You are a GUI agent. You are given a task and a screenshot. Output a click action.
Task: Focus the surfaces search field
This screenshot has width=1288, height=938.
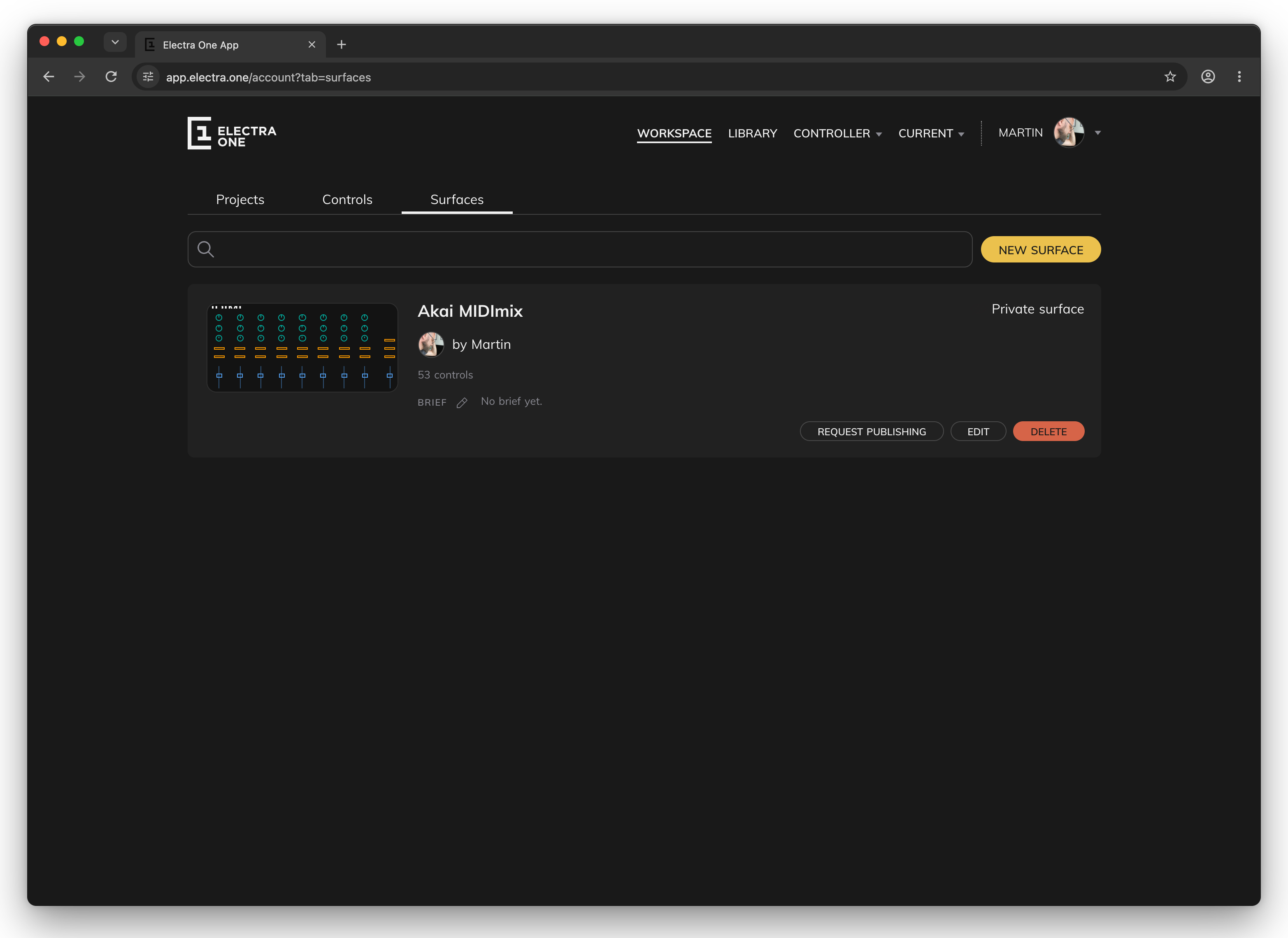[580, 249]
